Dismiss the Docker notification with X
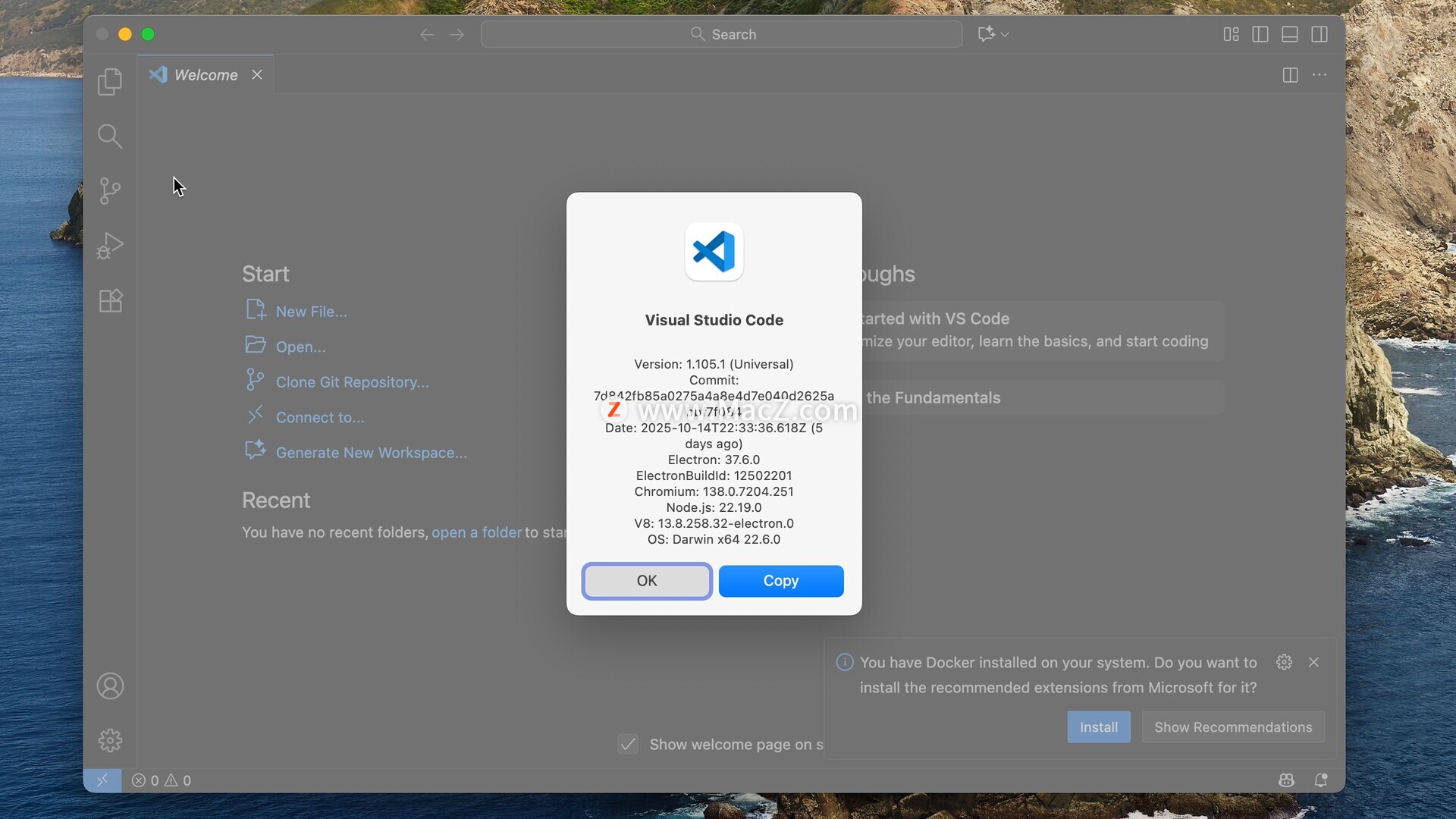The height and width of the screenshot is (819, 1456). [x=1314, y=662]
